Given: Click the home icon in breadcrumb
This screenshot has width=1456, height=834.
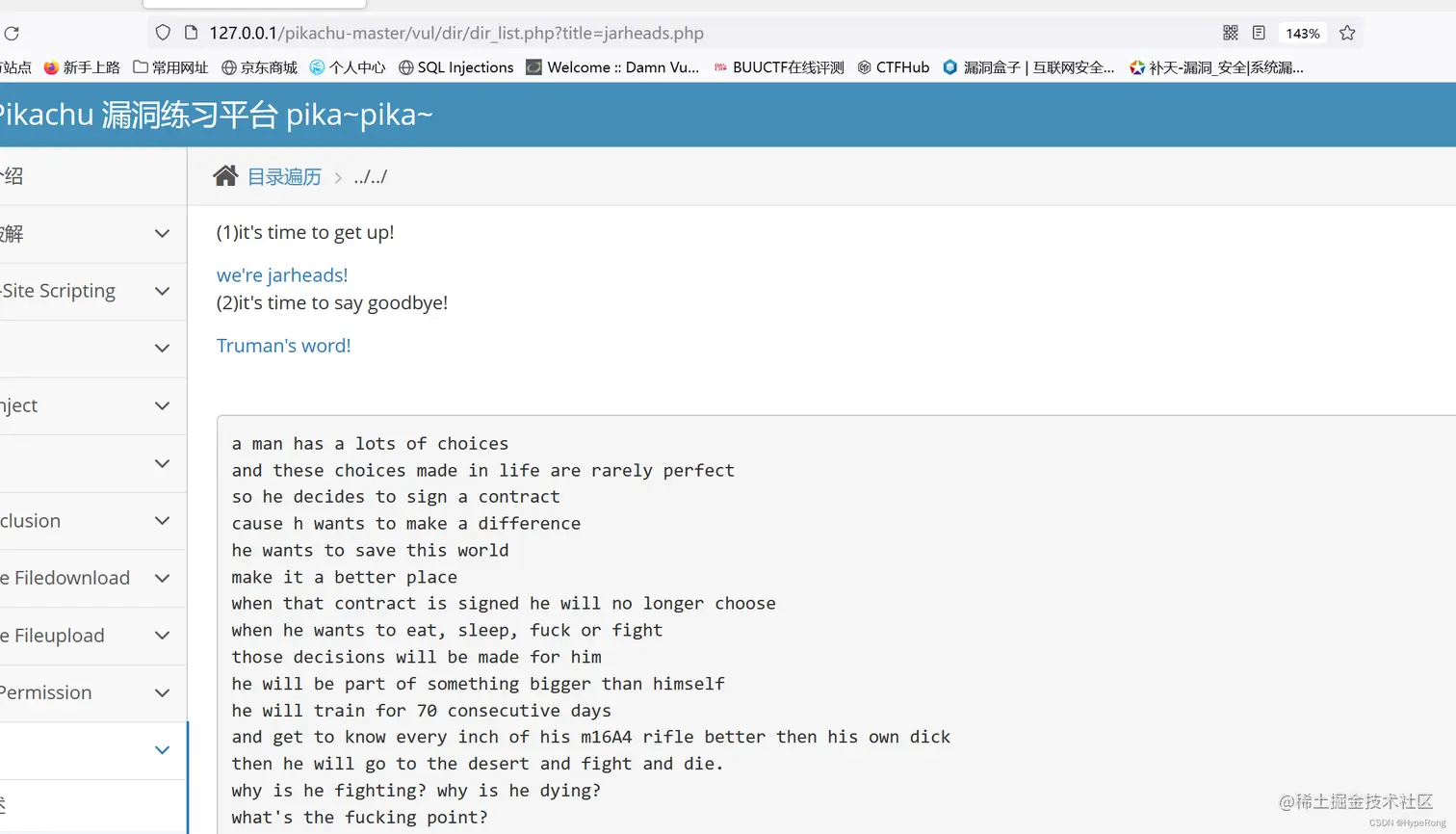Looking at the screenshot, I should [x=225, y=175].
